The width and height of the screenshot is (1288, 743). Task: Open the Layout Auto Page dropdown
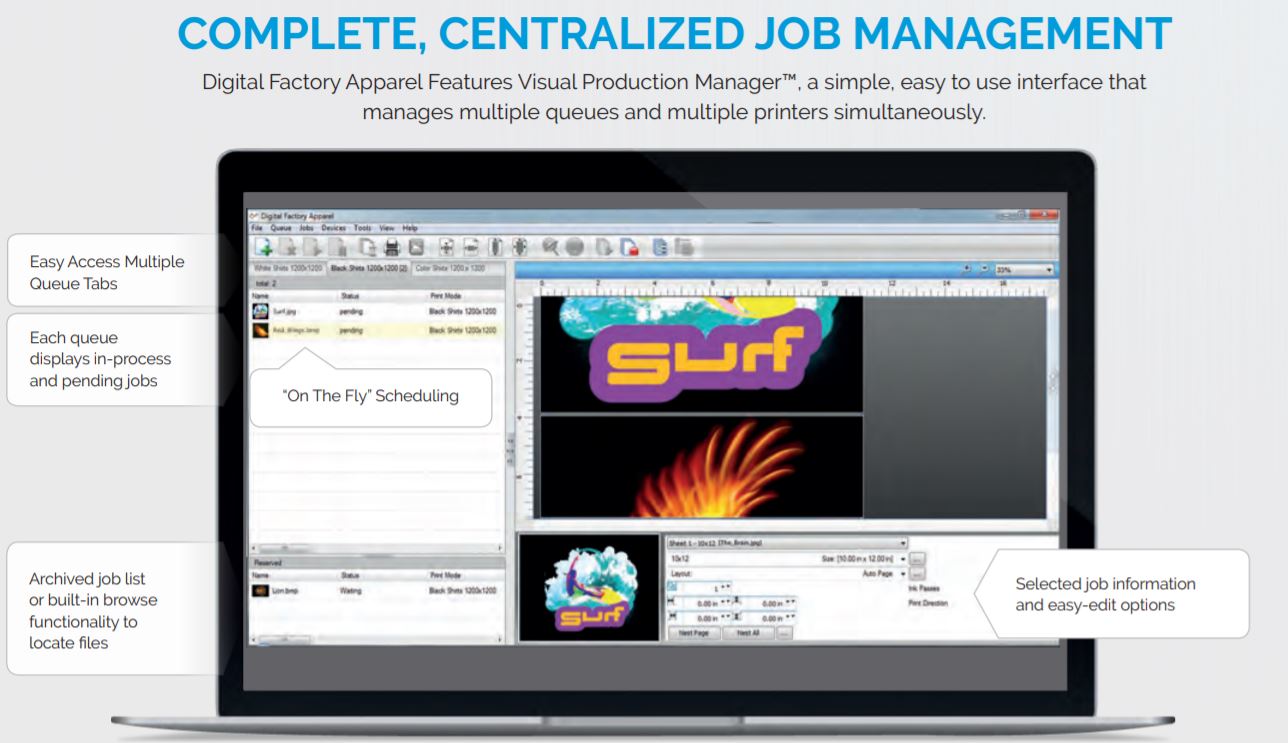tap(787, 574)
